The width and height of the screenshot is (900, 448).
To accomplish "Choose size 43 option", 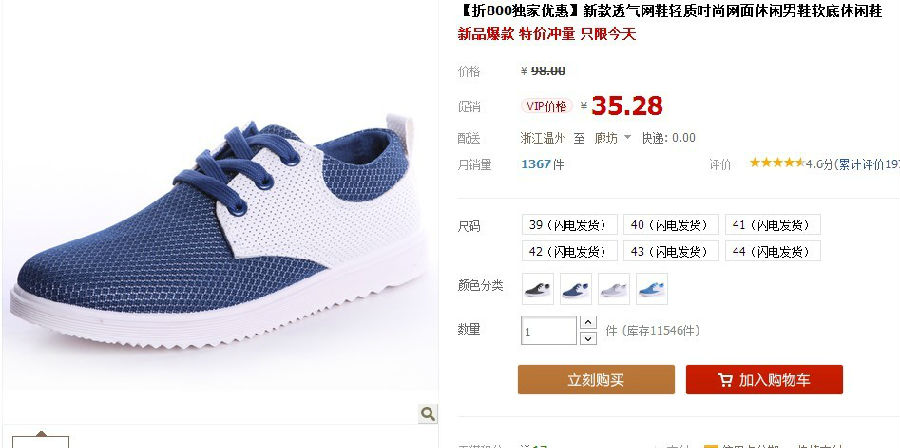I will (670, 251).
